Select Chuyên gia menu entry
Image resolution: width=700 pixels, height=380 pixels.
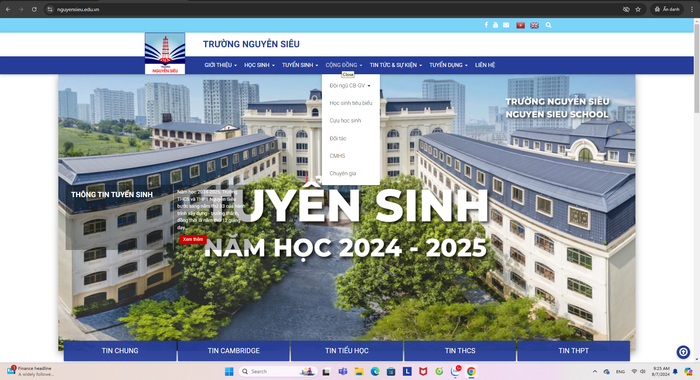(x=343, y=173)
